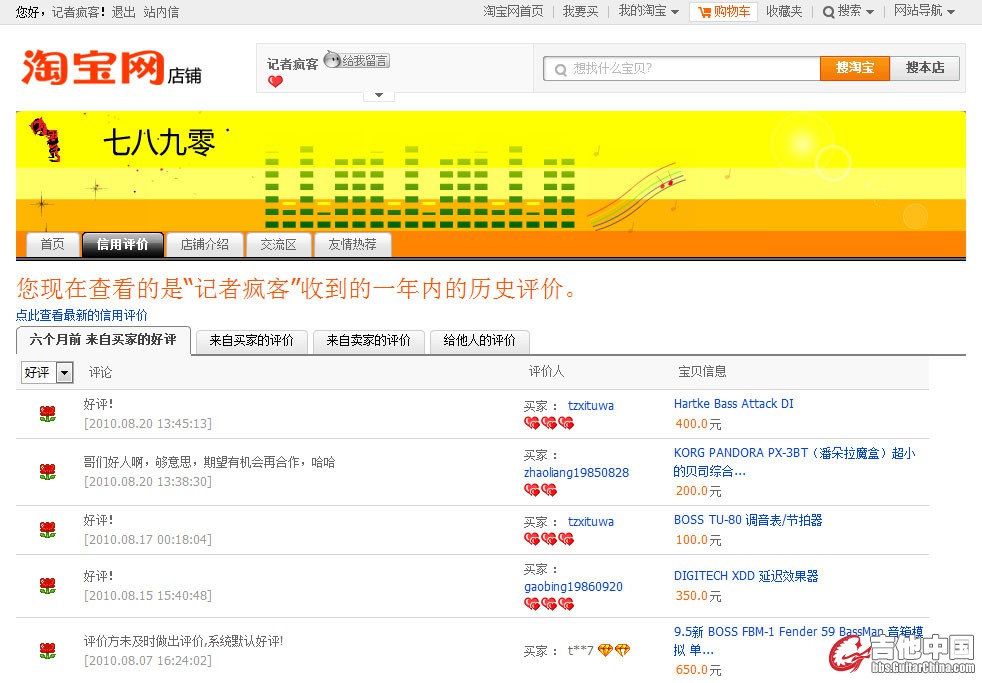Open 站内信 link
982x683 pixels.
(161, 13)
